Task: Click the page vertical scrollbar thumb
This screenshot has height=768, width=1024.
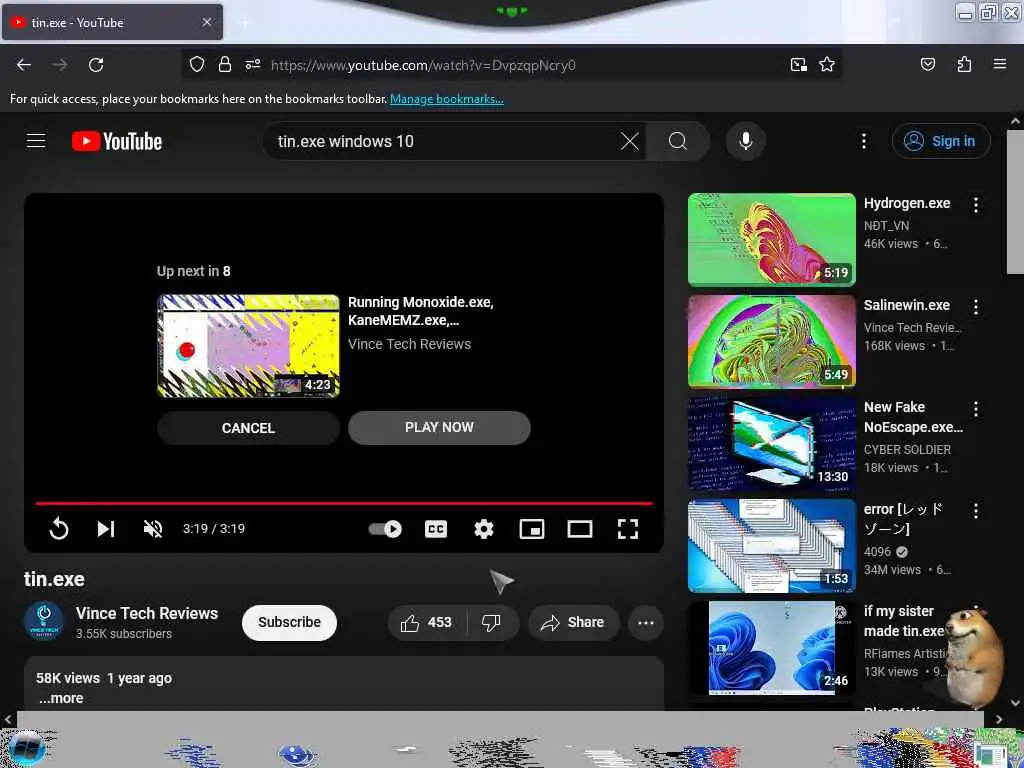Action: click(1015, 202)
